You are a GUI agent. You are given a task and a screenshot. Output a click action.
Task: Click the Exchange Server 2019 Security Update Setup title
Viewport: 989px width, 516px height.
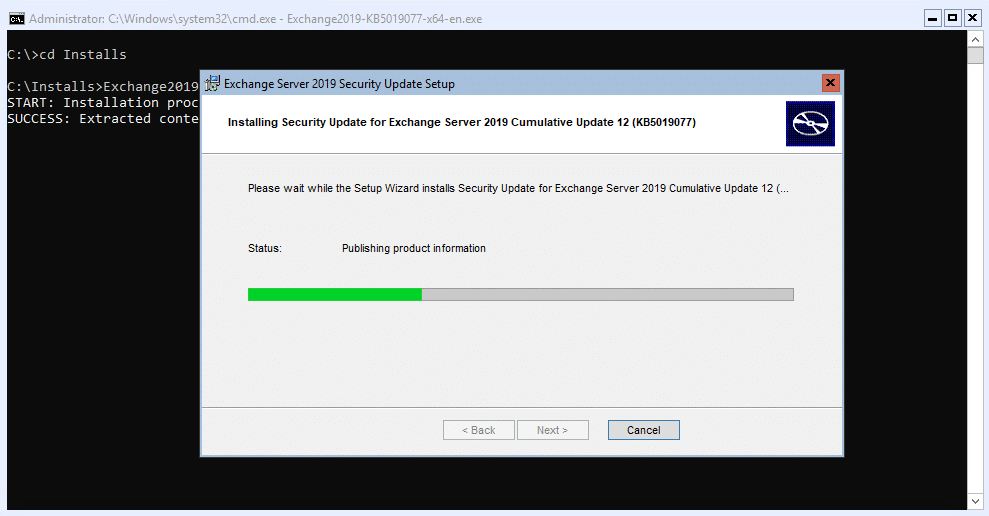(339, 84)
